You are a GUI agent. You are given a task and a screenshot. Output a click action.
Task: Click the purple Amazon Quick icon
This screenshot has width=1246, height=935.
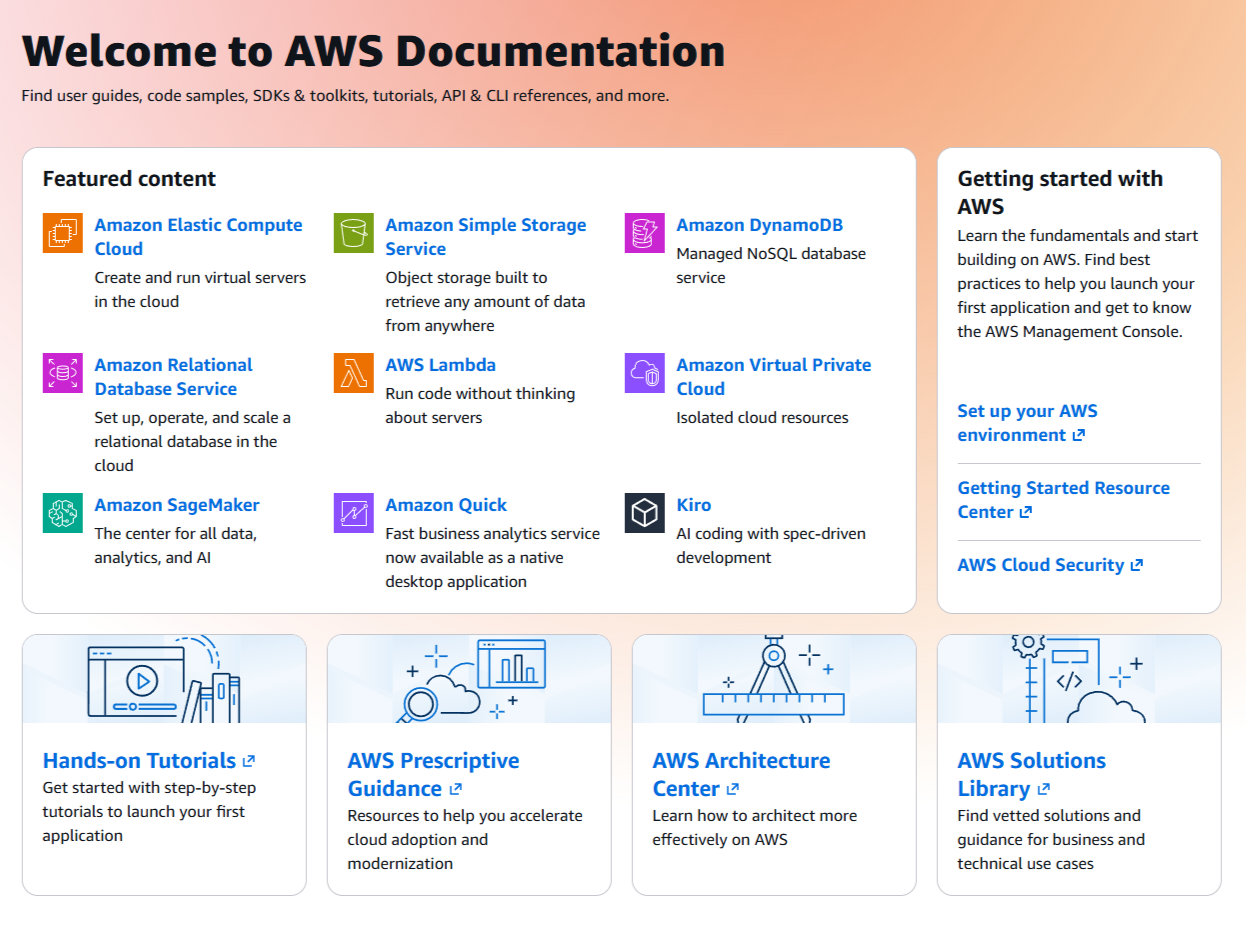pyautogui.click(x=354, y=513)
